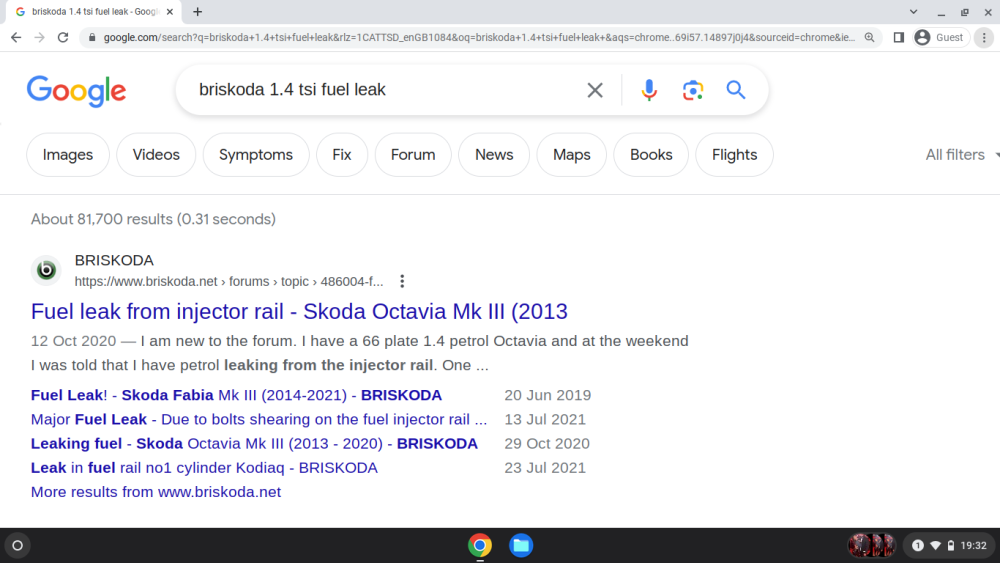This screenshot has height=563, width=1000.
Task: Clear the search box with the X icon
Action: pyautogui.click(x=594, y=90)
